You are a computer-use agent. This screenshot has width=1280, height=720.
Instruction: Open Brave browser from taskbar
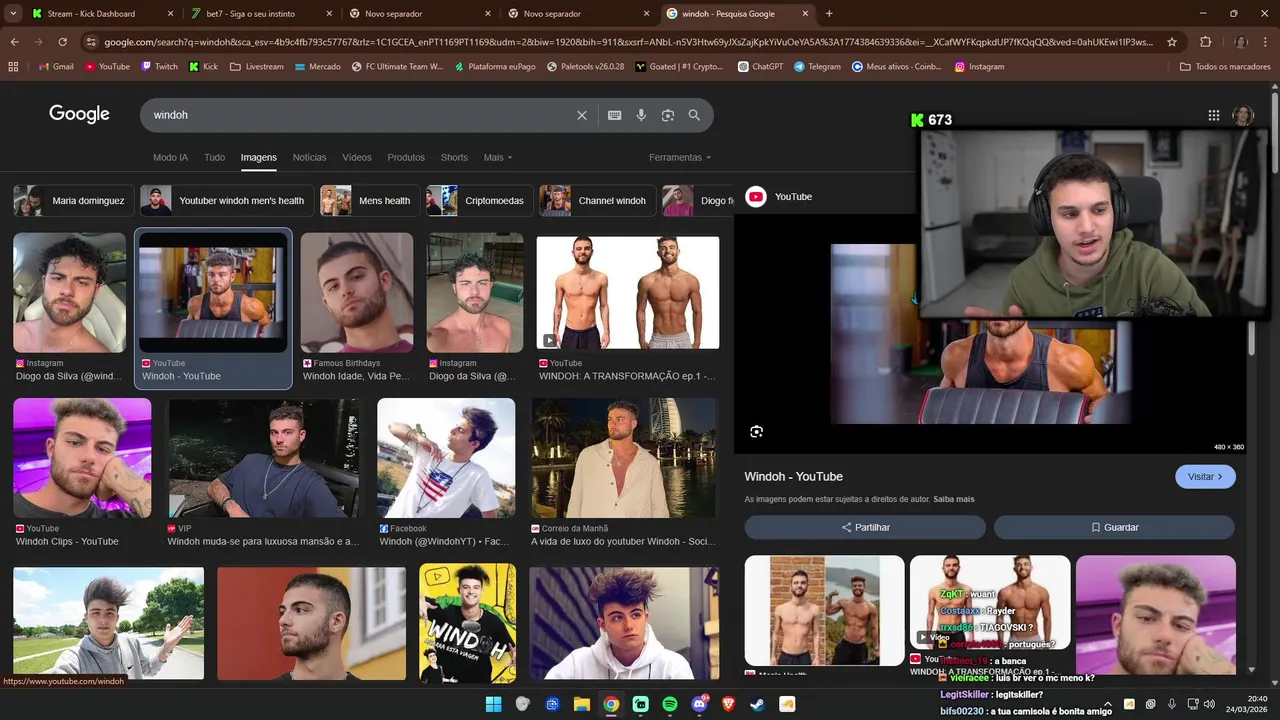729,704
